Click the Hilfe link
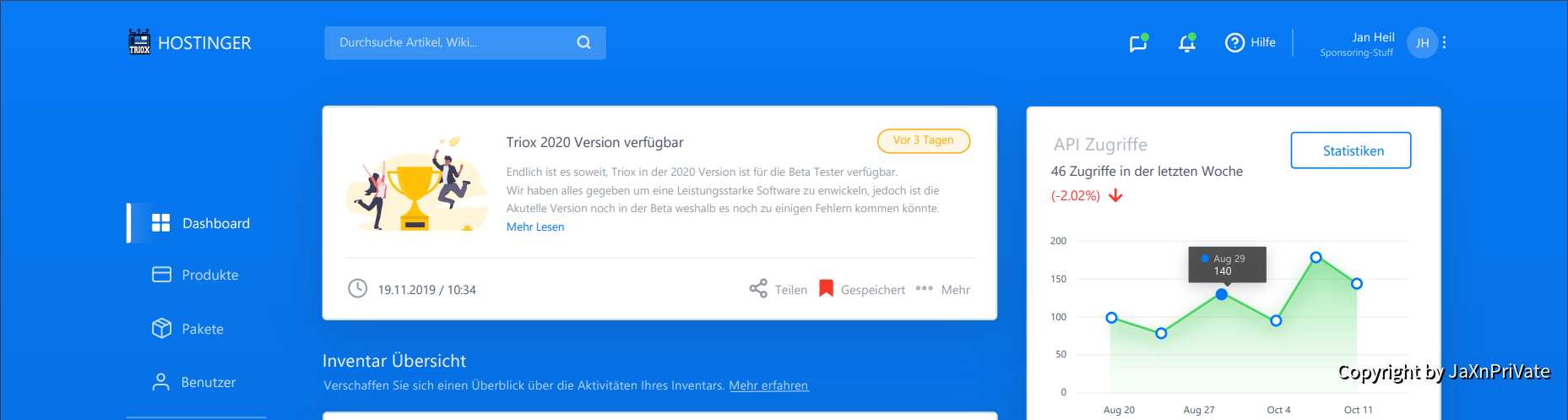Screen dimensions: 1568x420 1263,42
